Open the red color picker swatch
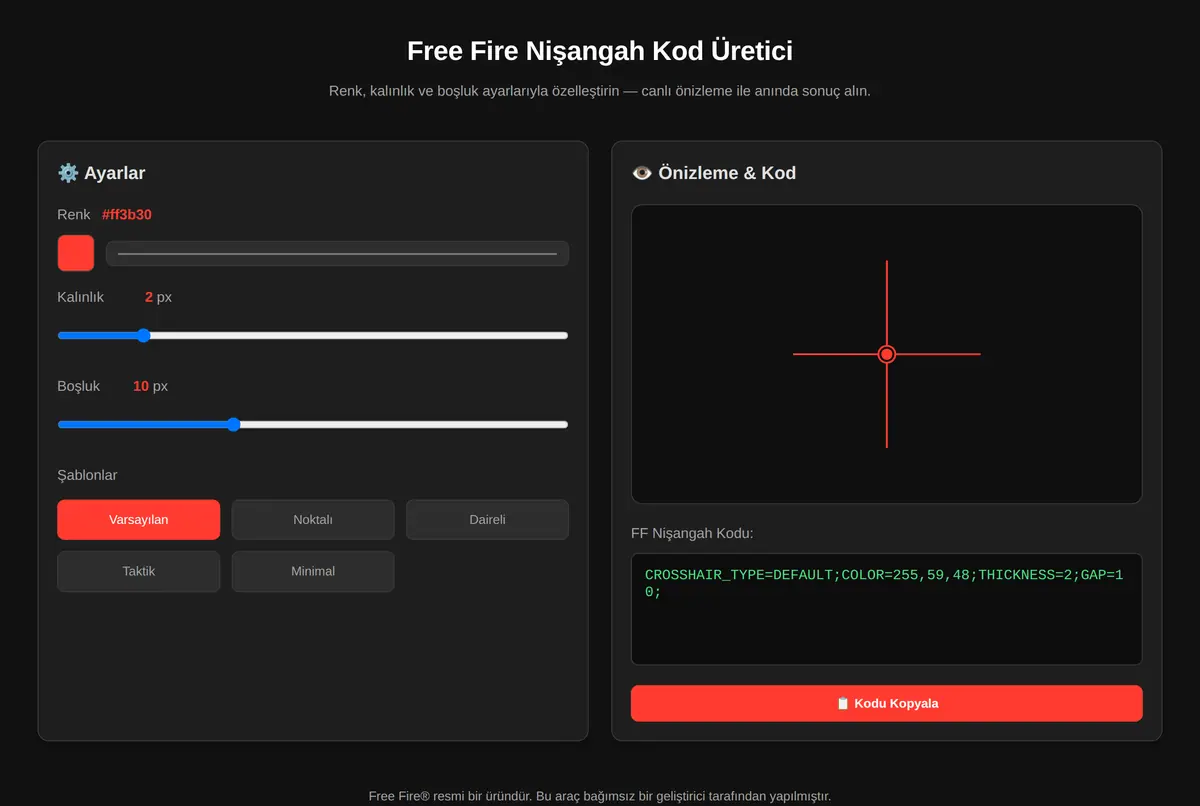The image size is (1200, 806). (x=76, y=253)
